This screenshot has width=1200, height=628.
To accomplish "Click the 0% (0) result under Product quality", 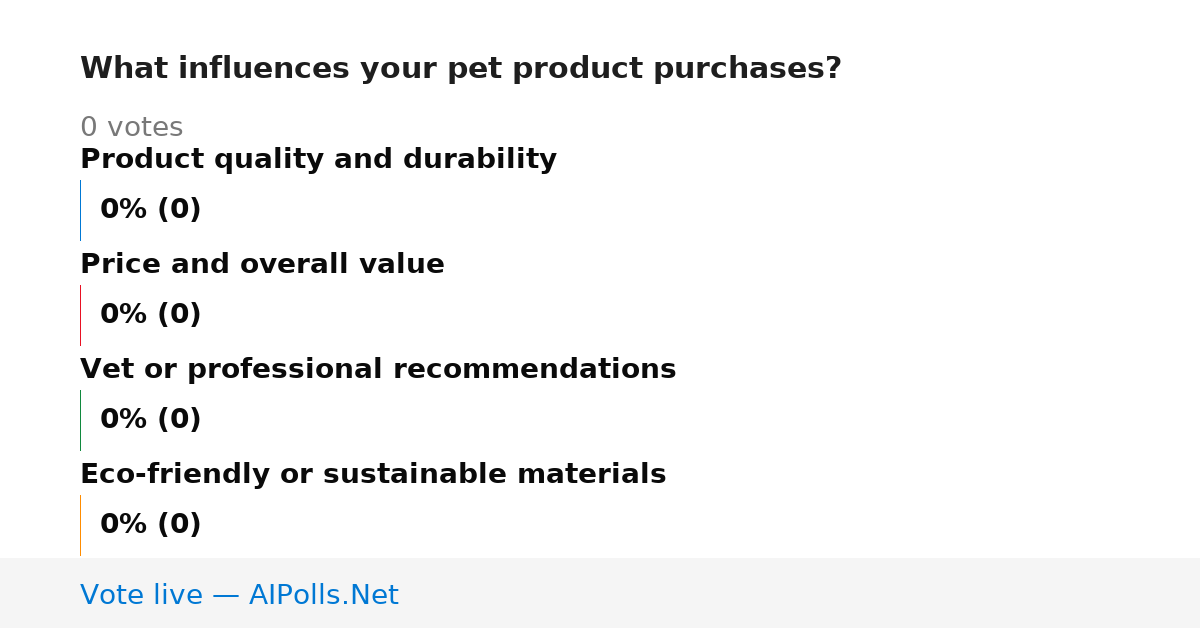I will click(151, 210).
